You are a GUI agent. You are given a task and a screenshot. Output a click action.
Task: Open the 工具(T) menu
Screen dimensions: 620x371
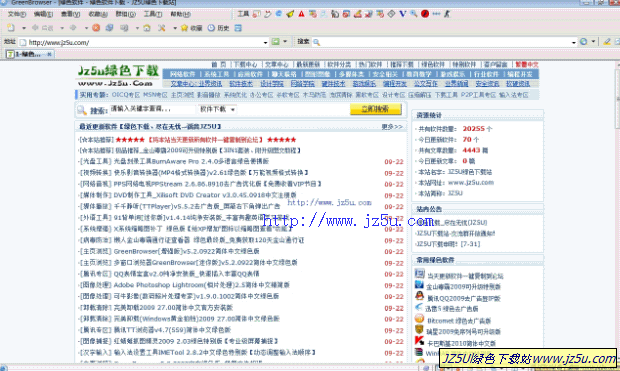[x=152, y=14]
